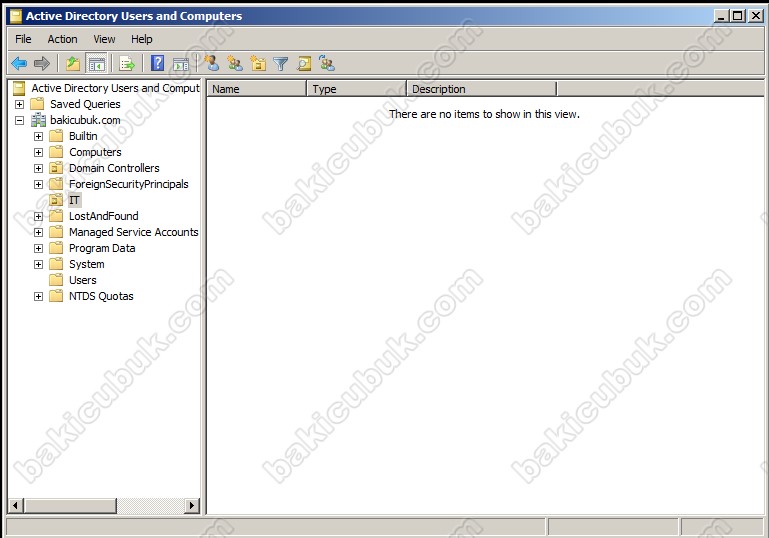The image size is (769, 538).
Task: Select the LostAndFound tree item
Action: click(103, 216)
